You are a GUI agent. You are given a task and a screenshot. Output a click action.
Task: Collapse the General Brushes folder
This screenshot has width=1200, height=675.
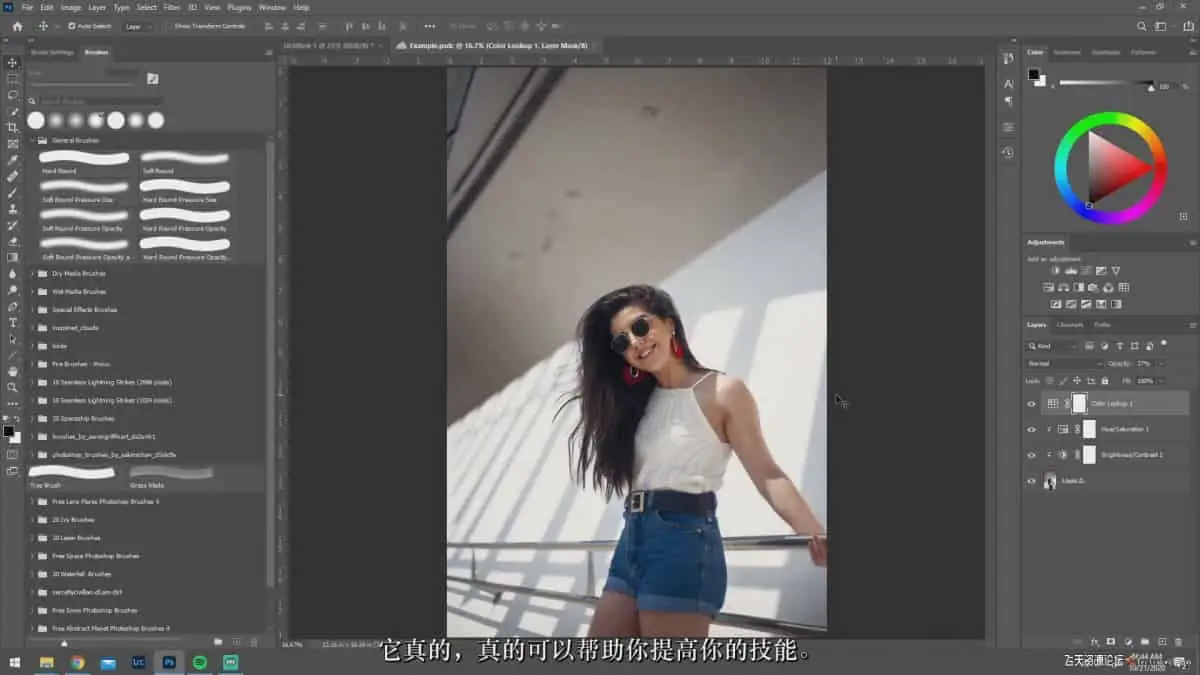pyautogui.click(x=32, y=140)
